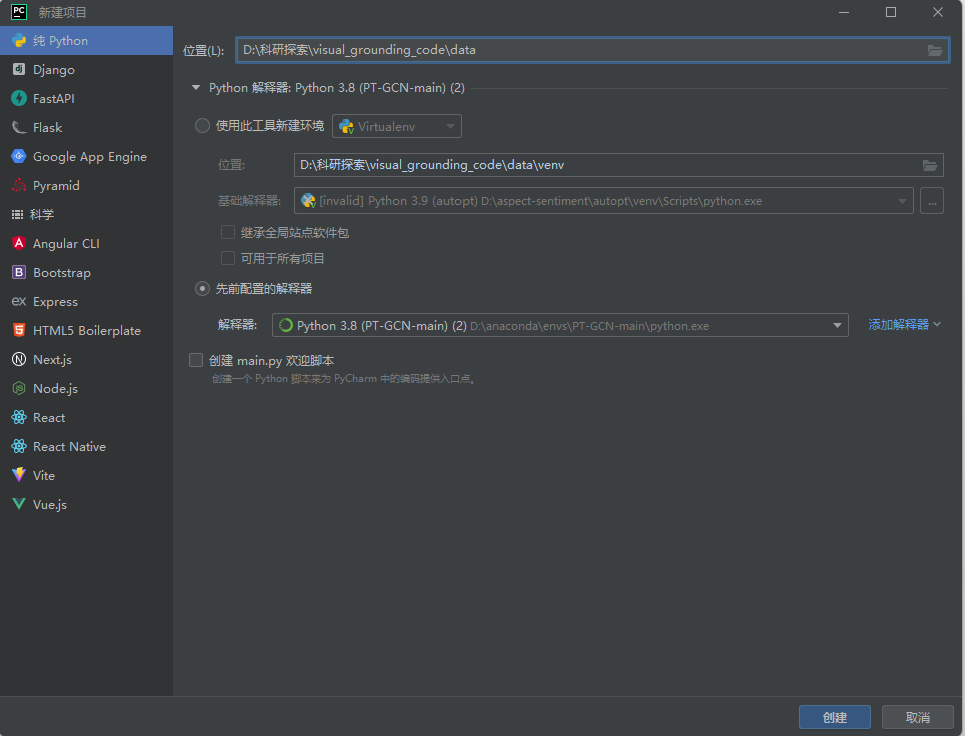Select Flask project type

point(86,127)
